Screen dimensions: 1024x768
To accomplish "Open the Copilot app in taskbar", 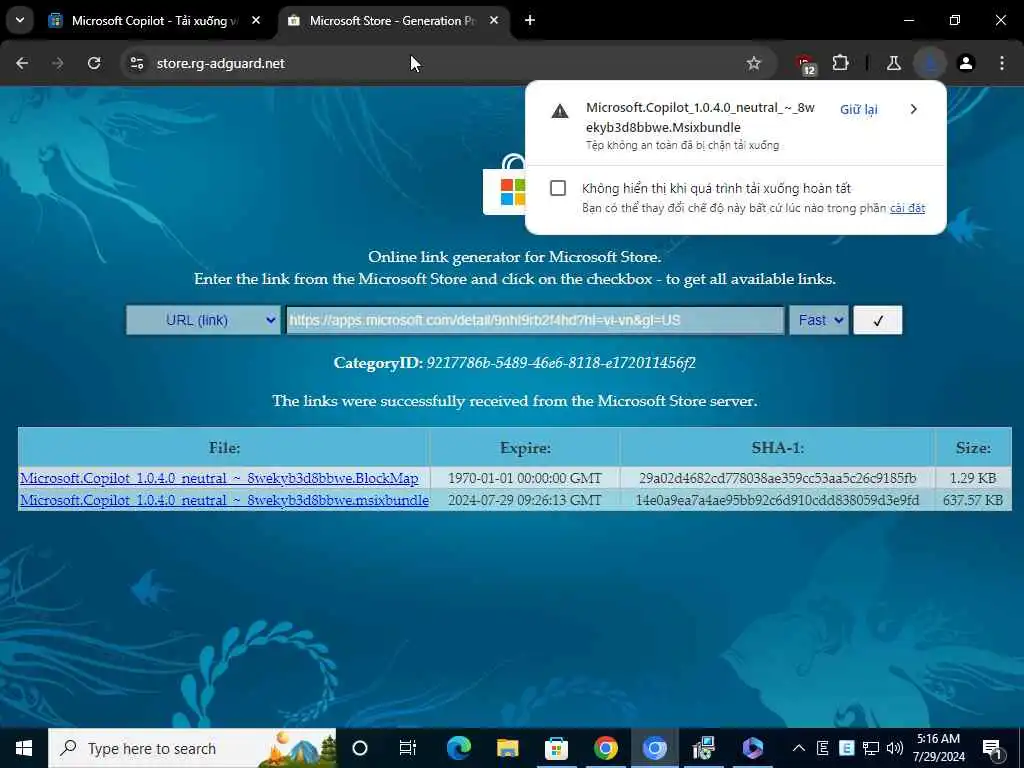I will click(x=752, y=748).
